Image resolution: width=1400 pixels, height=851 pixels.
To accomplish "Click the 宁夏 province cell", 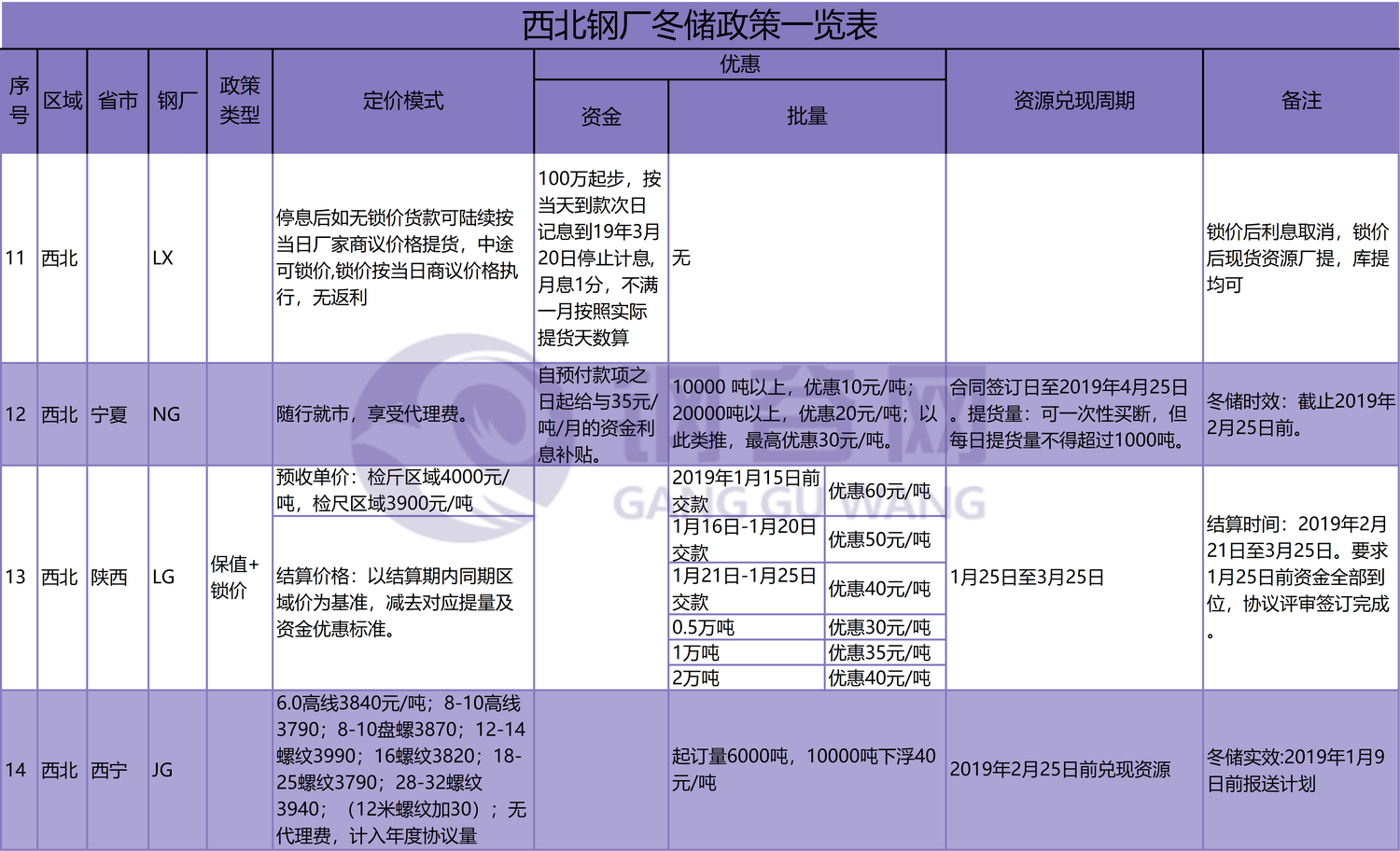I will point(118,414).
